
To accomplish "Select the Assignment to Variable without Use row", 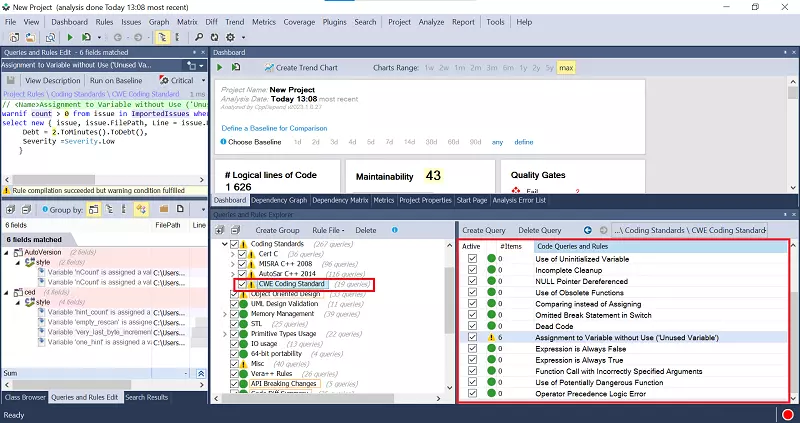I will [x=623, y=337].
